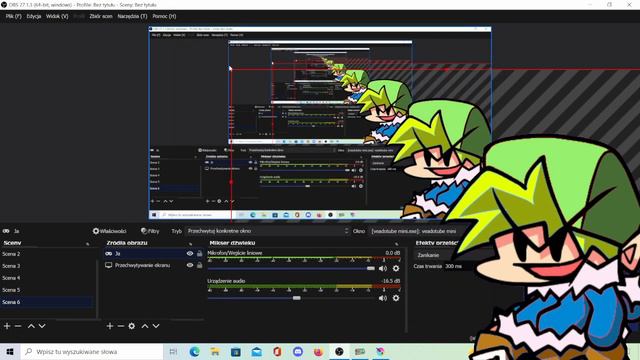This screenshot has height=360, width=640.
Task: Click the Urządzenie audio volume slider handle
Action: [297, 298]
